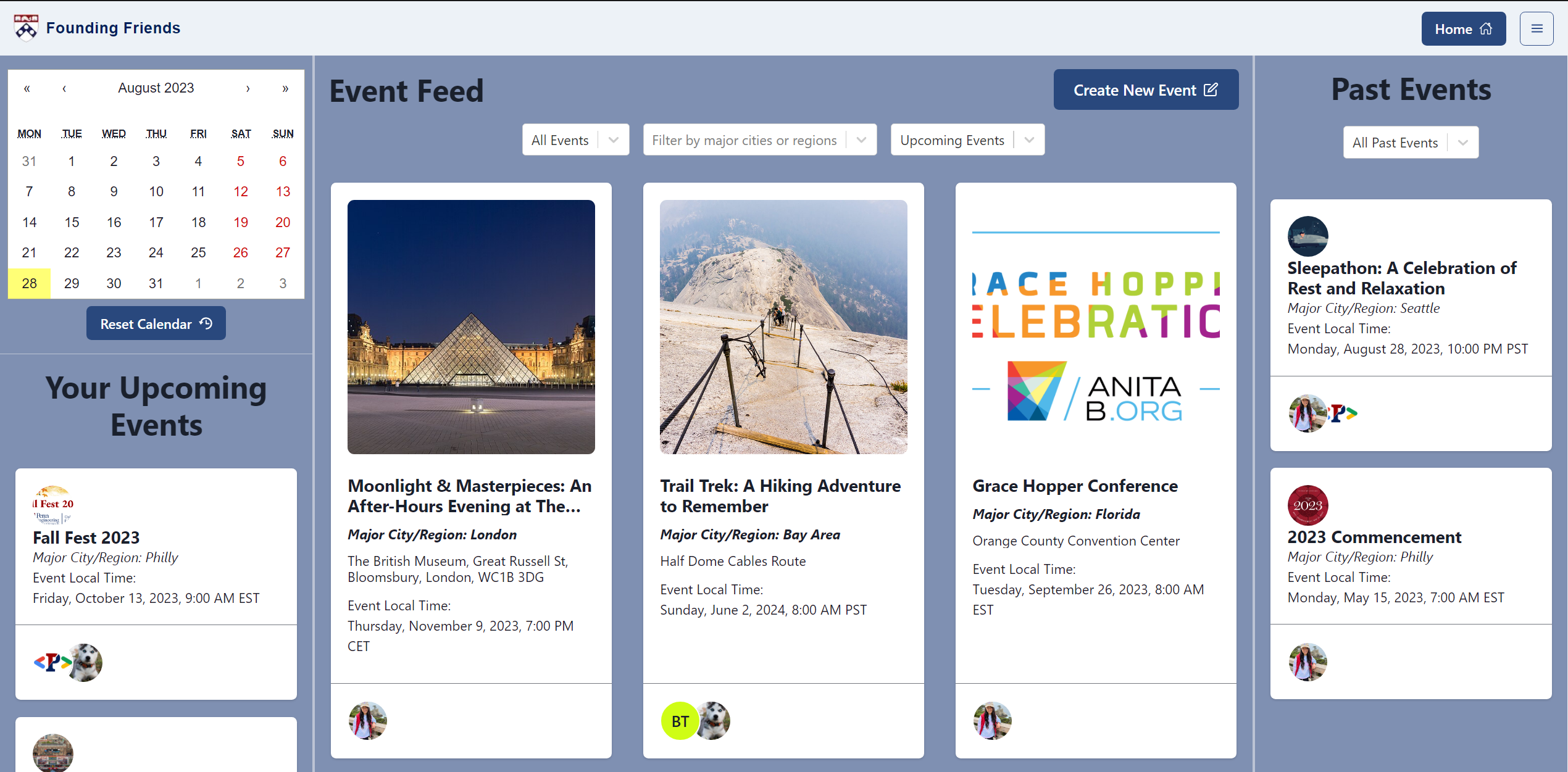
Task: Click husky avatar on Fall Fest card
Action: [86, 663]
